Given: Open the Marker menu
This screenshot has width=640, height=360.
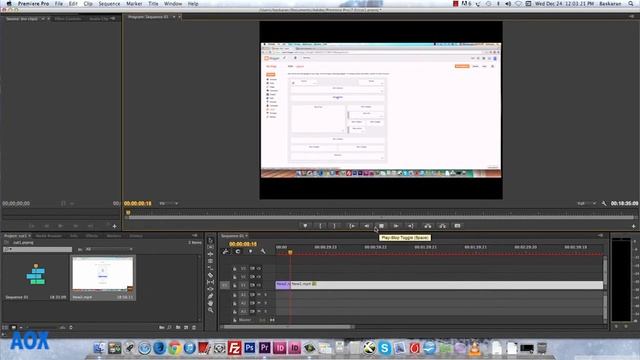Looking at the screenshot, I should [x=134, y=4].
